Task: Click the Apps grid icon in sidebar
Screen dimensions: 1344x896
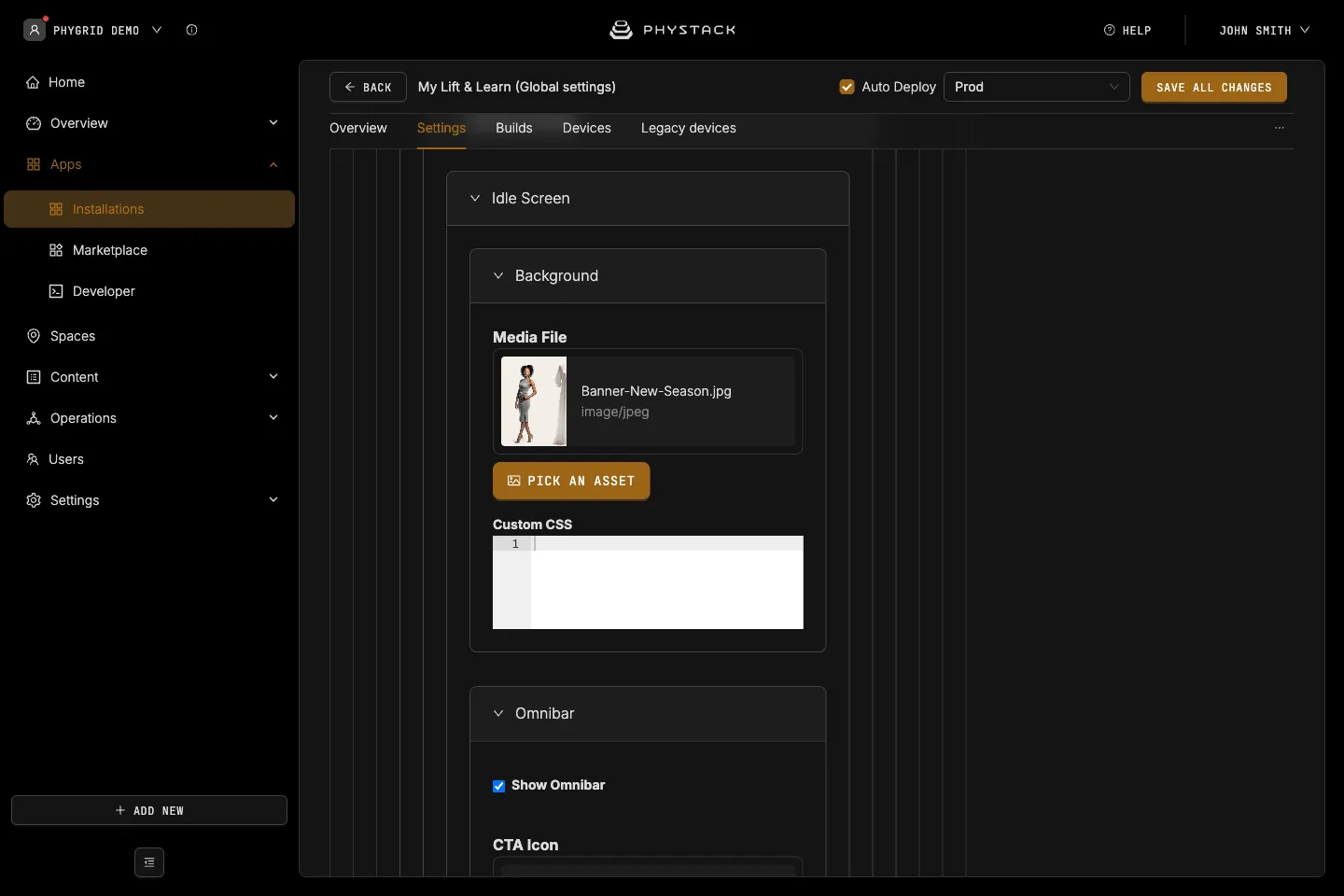Action: (x=34, y=164)
